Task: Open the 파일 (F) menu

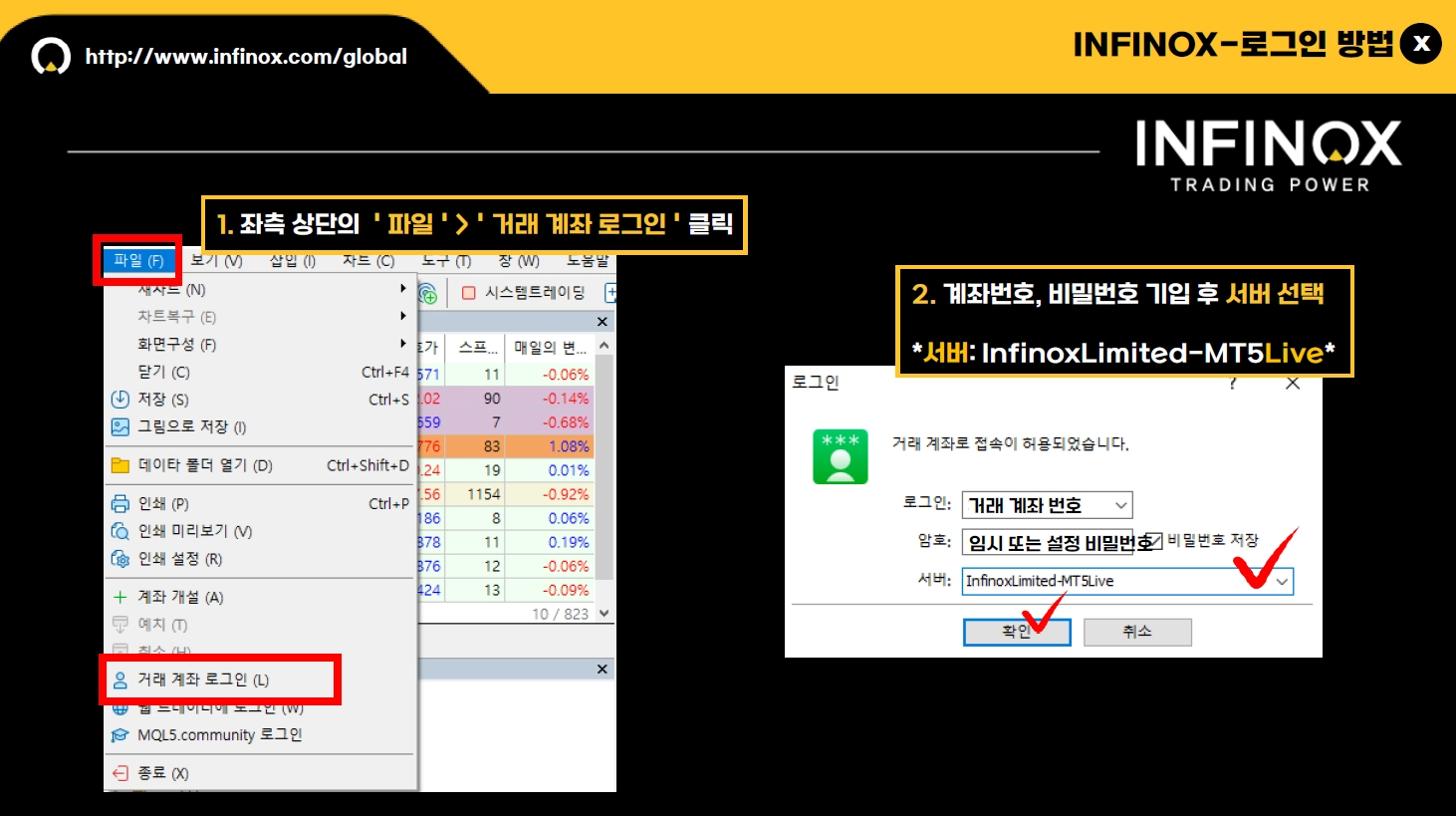Action: [138, 261]
